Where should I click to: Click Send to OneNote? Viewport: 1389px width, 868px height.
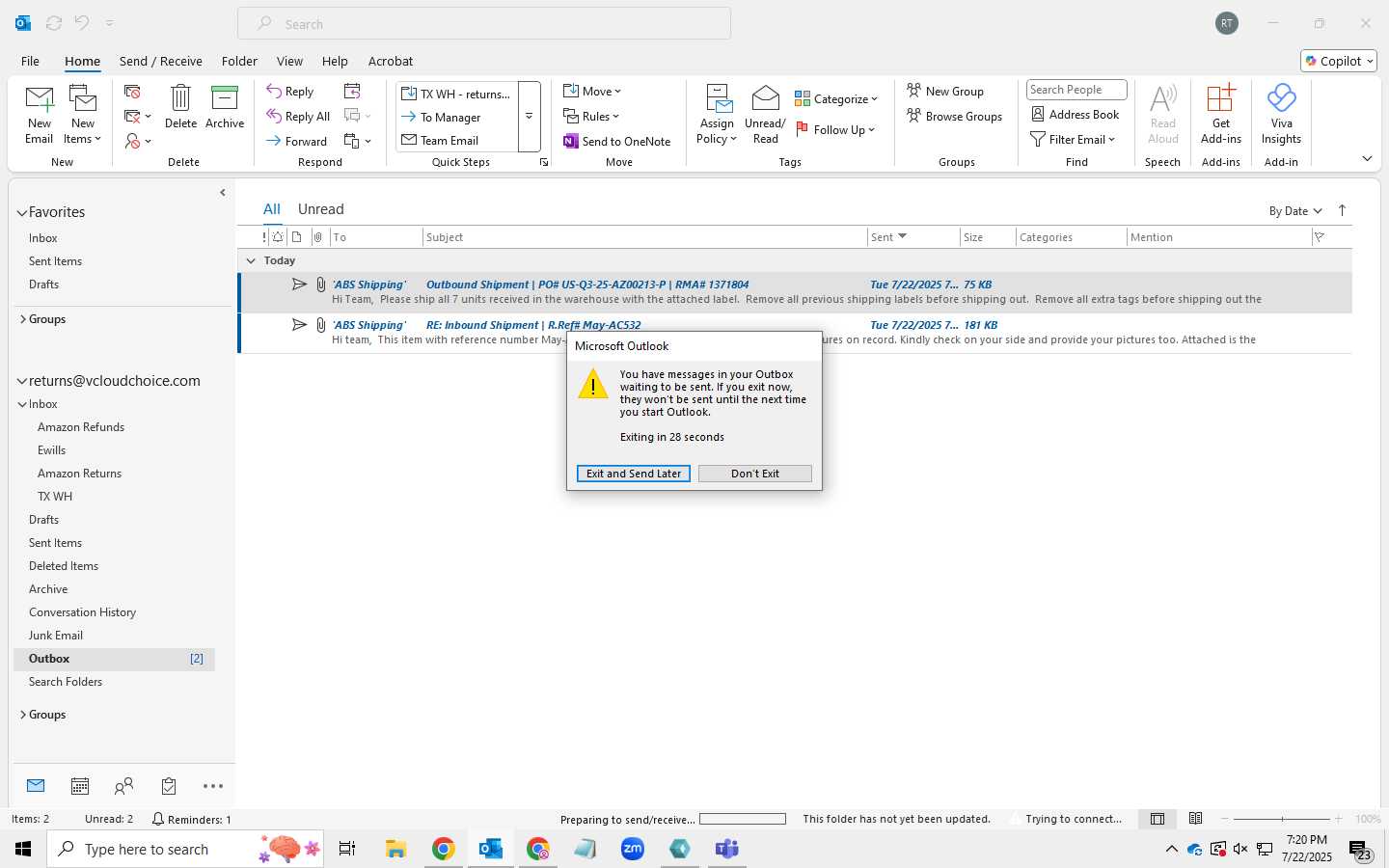click(617, 141)
